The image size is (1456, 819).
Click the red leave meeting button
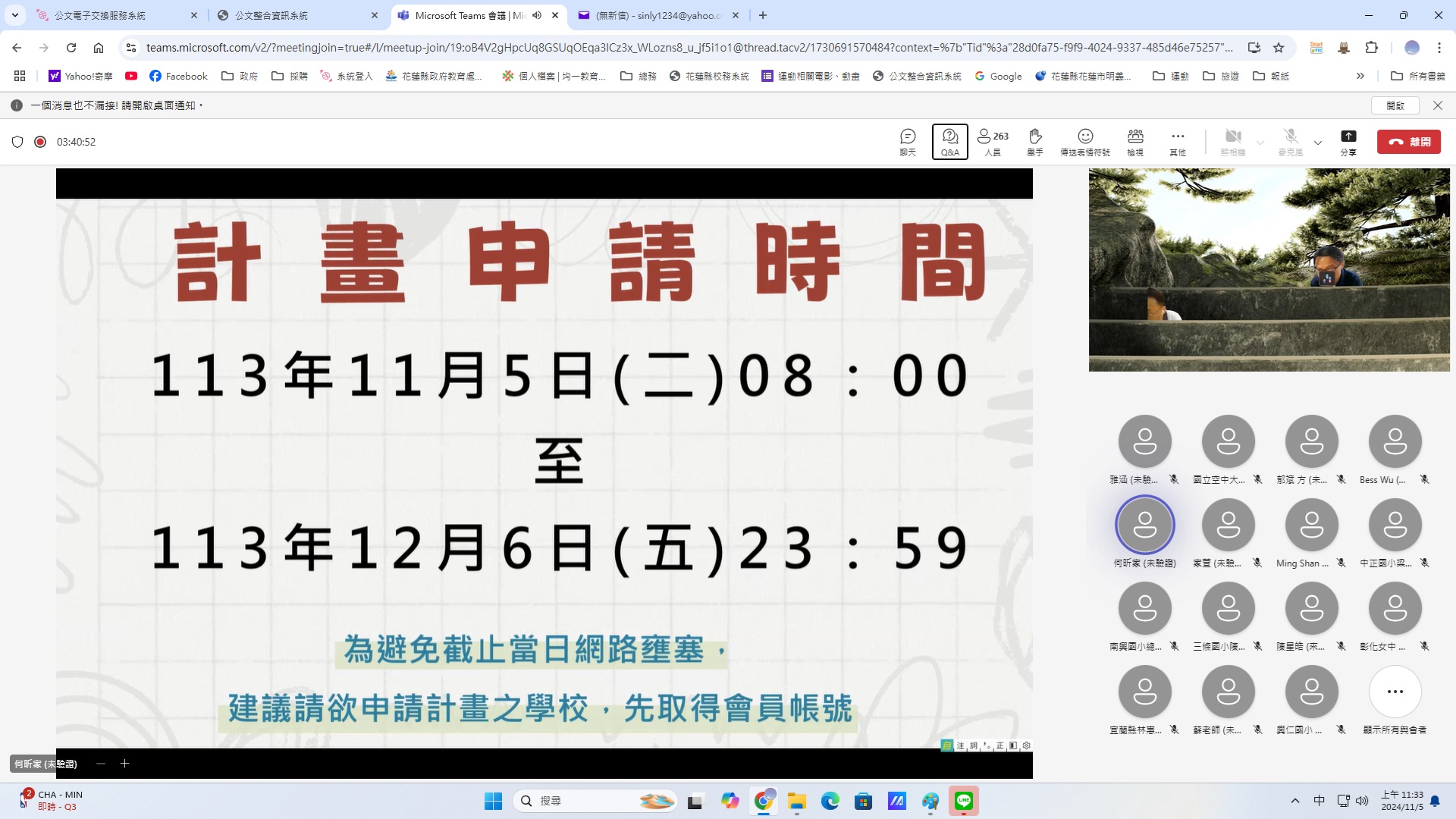[1408, 142]
